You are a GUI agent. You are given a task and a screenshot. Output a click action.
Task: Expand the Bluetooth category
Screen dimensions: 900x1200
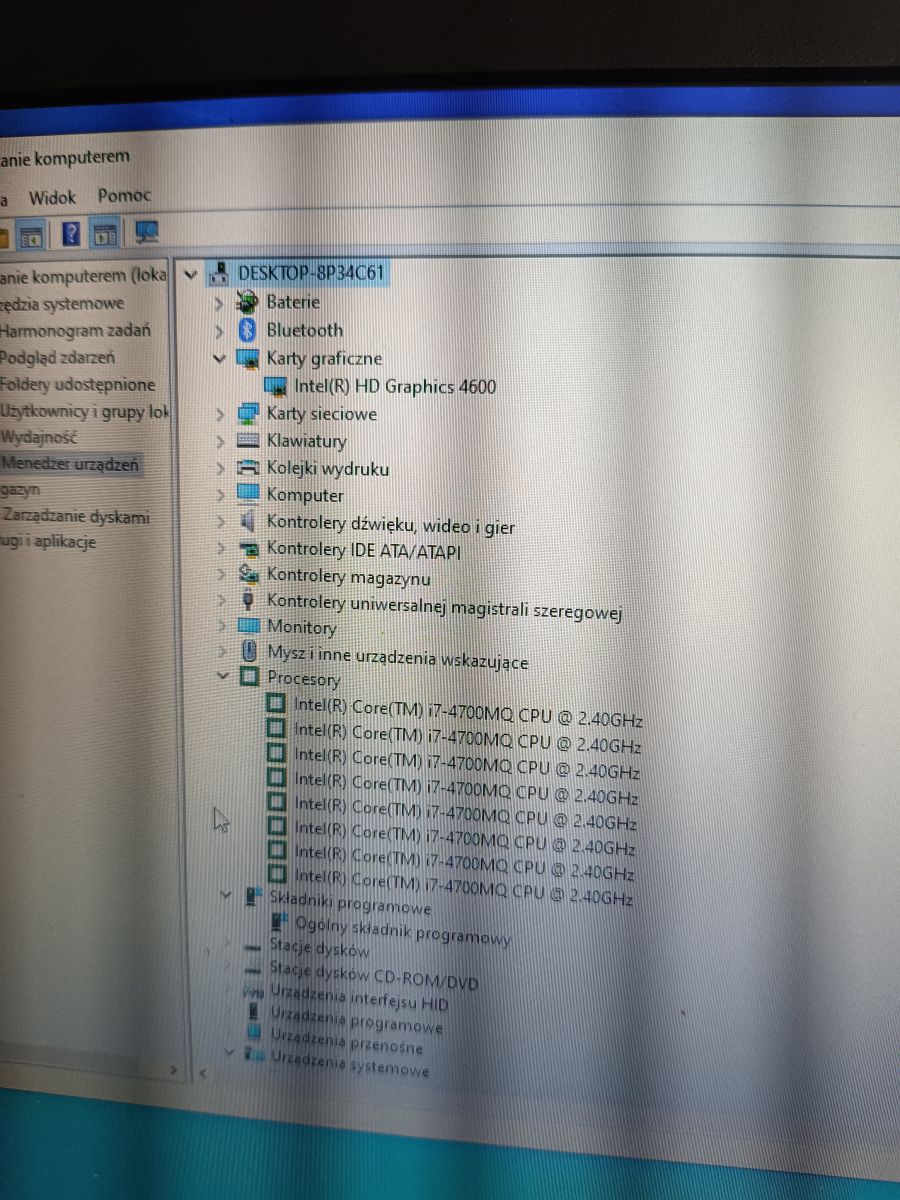point(219,330)
